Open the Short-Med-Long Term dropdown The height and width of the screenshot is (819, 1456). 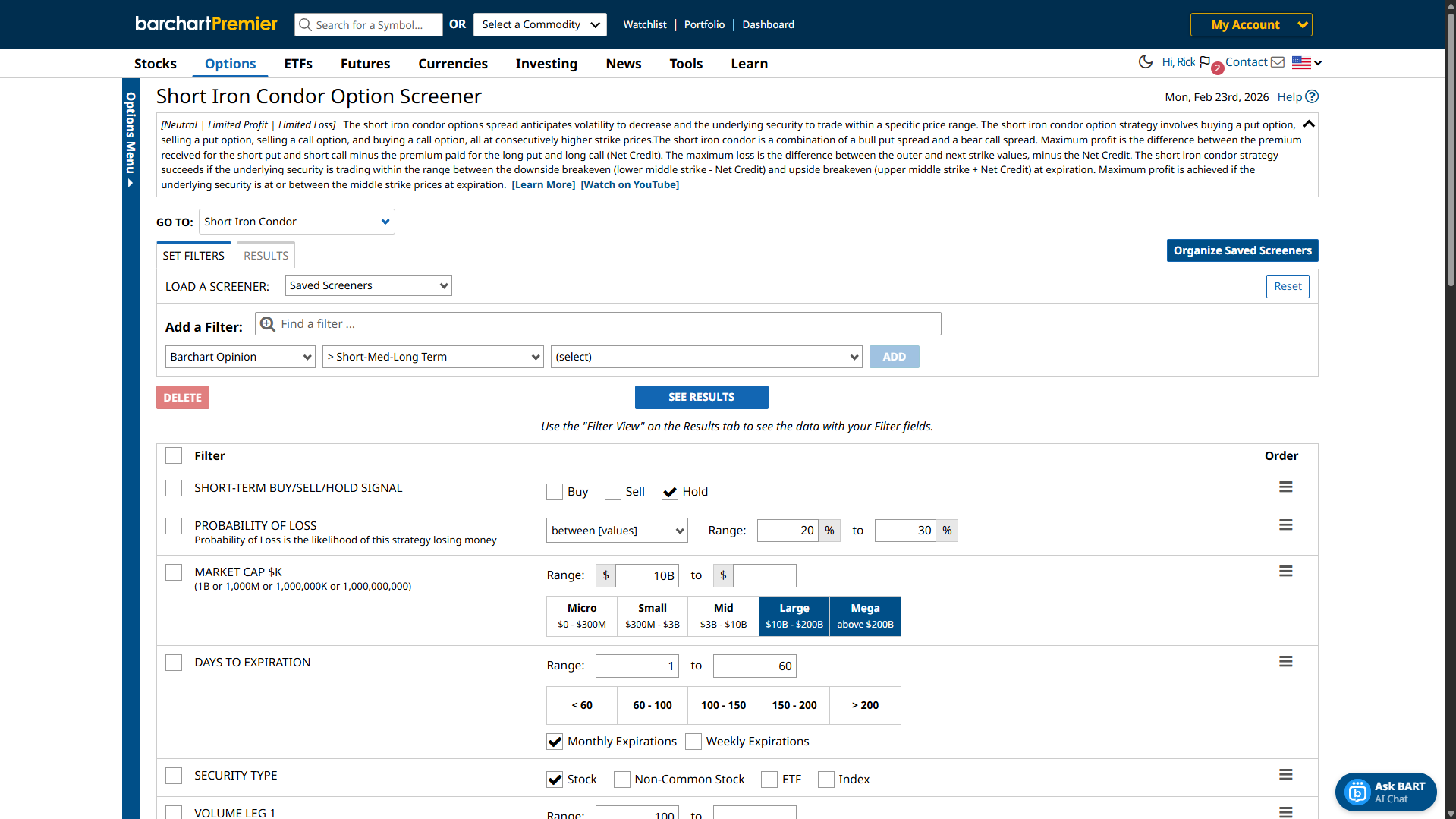tap(433, 357)
